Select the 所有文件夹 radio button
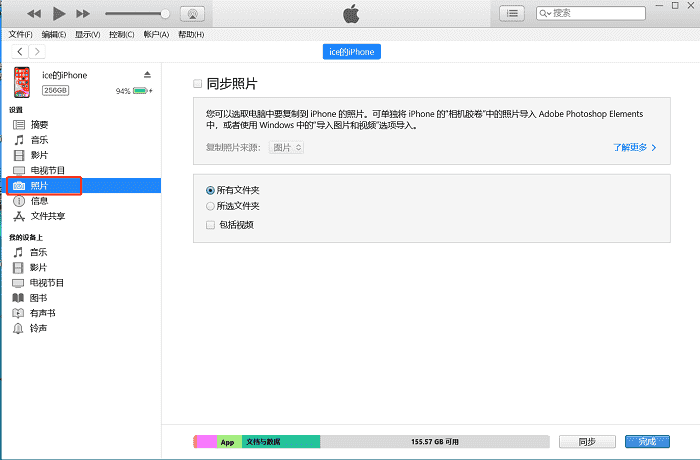The width and height of the screenshot is (700, 460). tap(210, 190)
